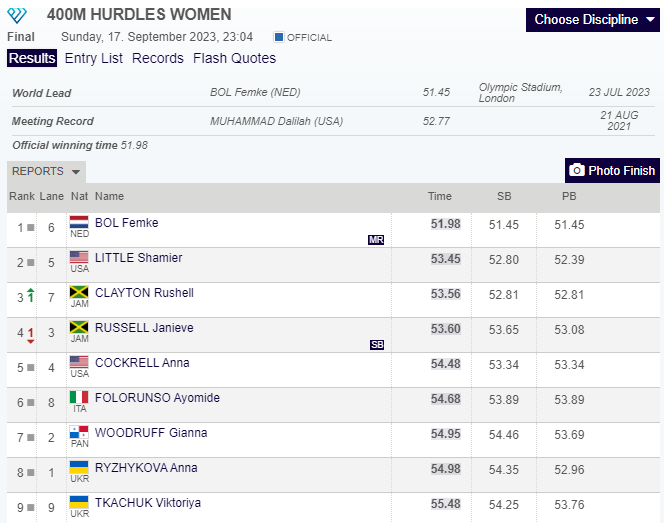Click the Netherlands flag beside BOL Femke
The height and width of the screenshot is (523, 664).
[79, 223]
